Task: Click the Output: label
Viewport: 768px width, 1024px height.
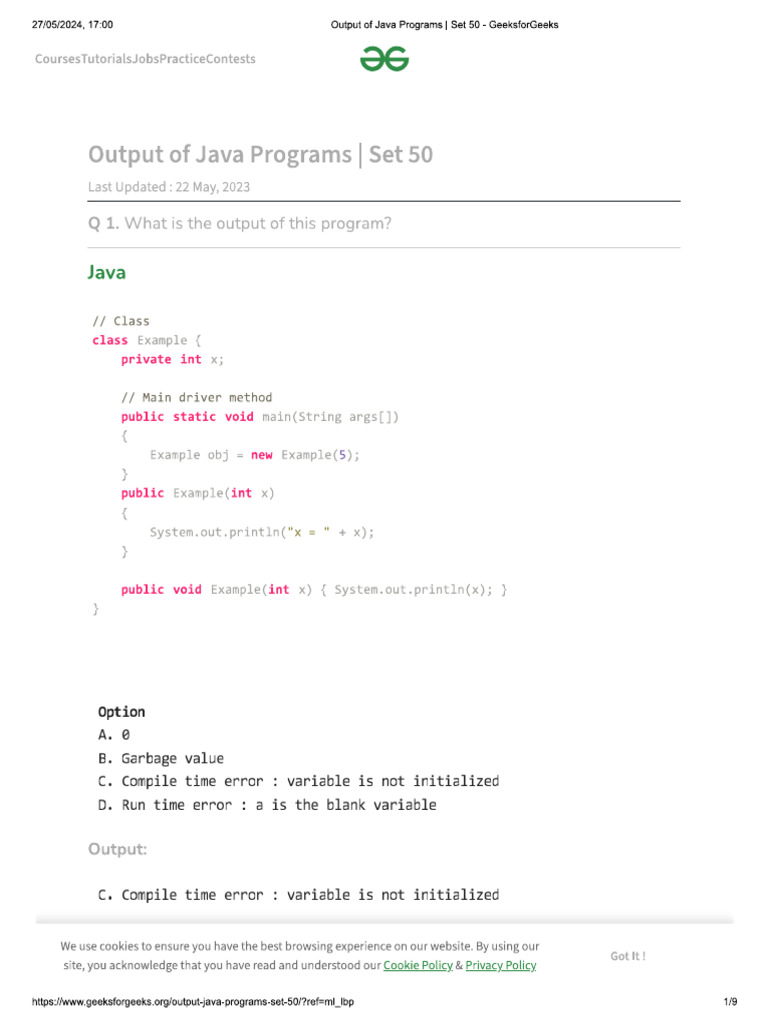Action: coord(118,849)
